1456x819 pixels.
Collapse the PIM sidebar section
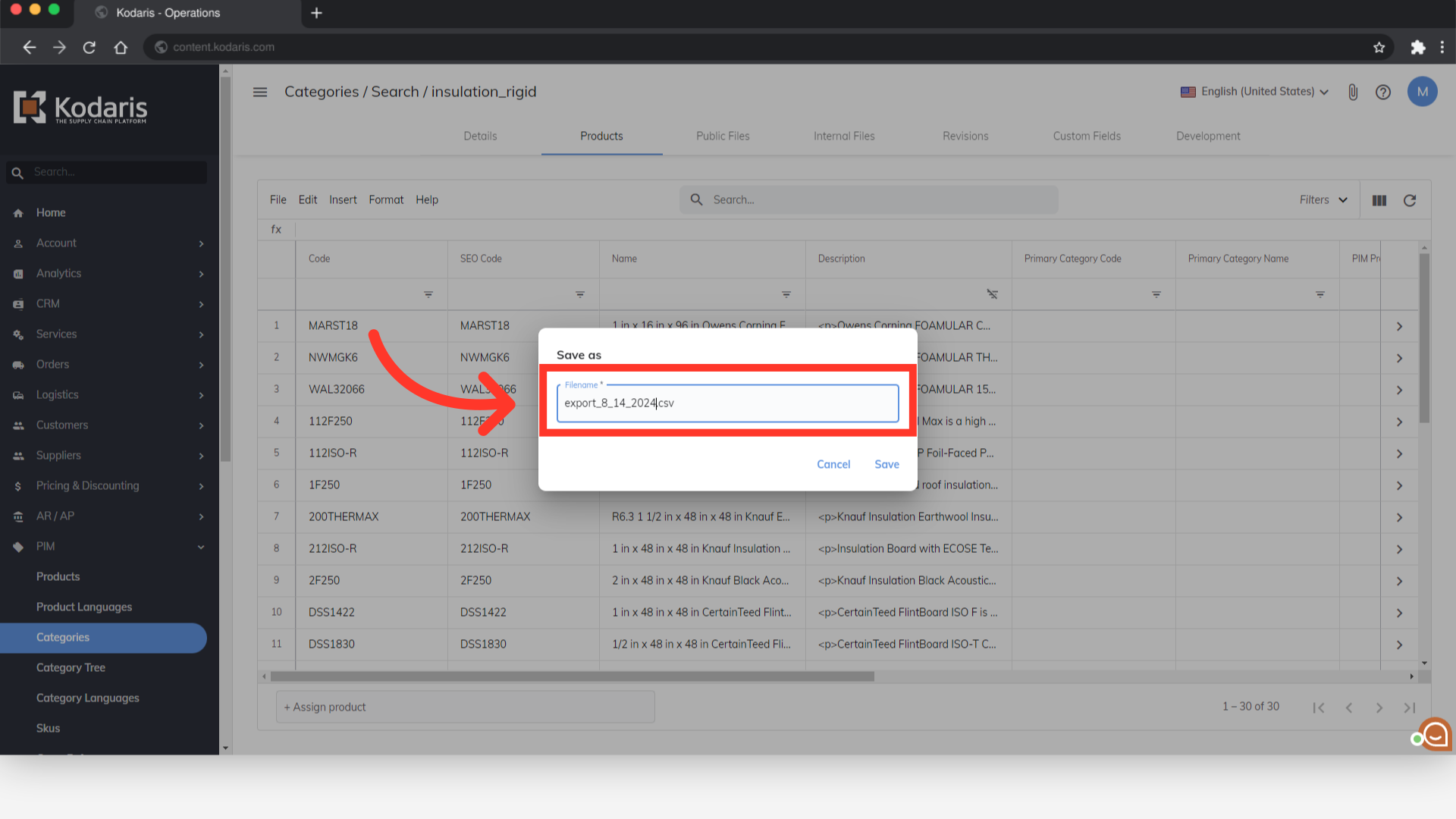(201, 547)
